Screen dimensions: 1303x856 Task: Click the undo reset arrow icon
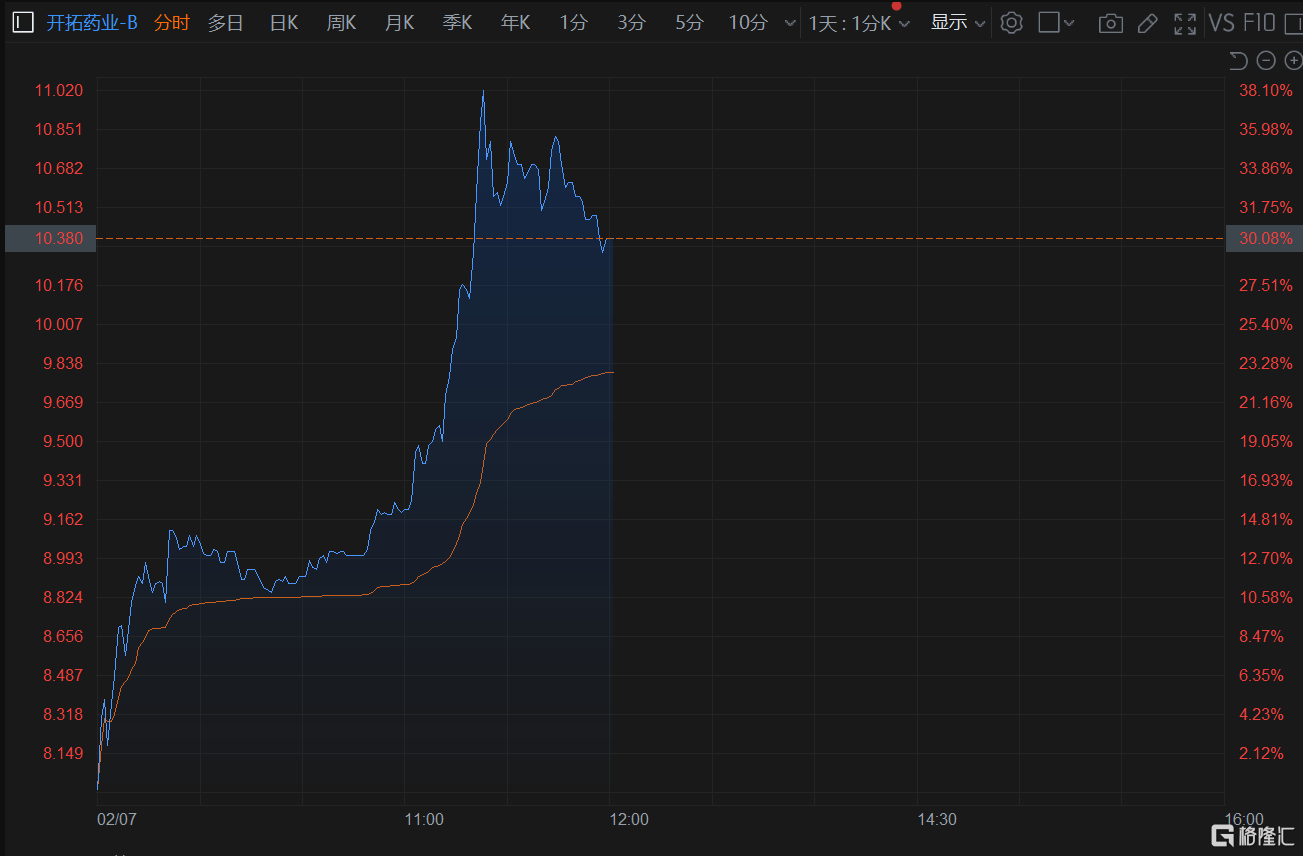[x=1238, y=61]
